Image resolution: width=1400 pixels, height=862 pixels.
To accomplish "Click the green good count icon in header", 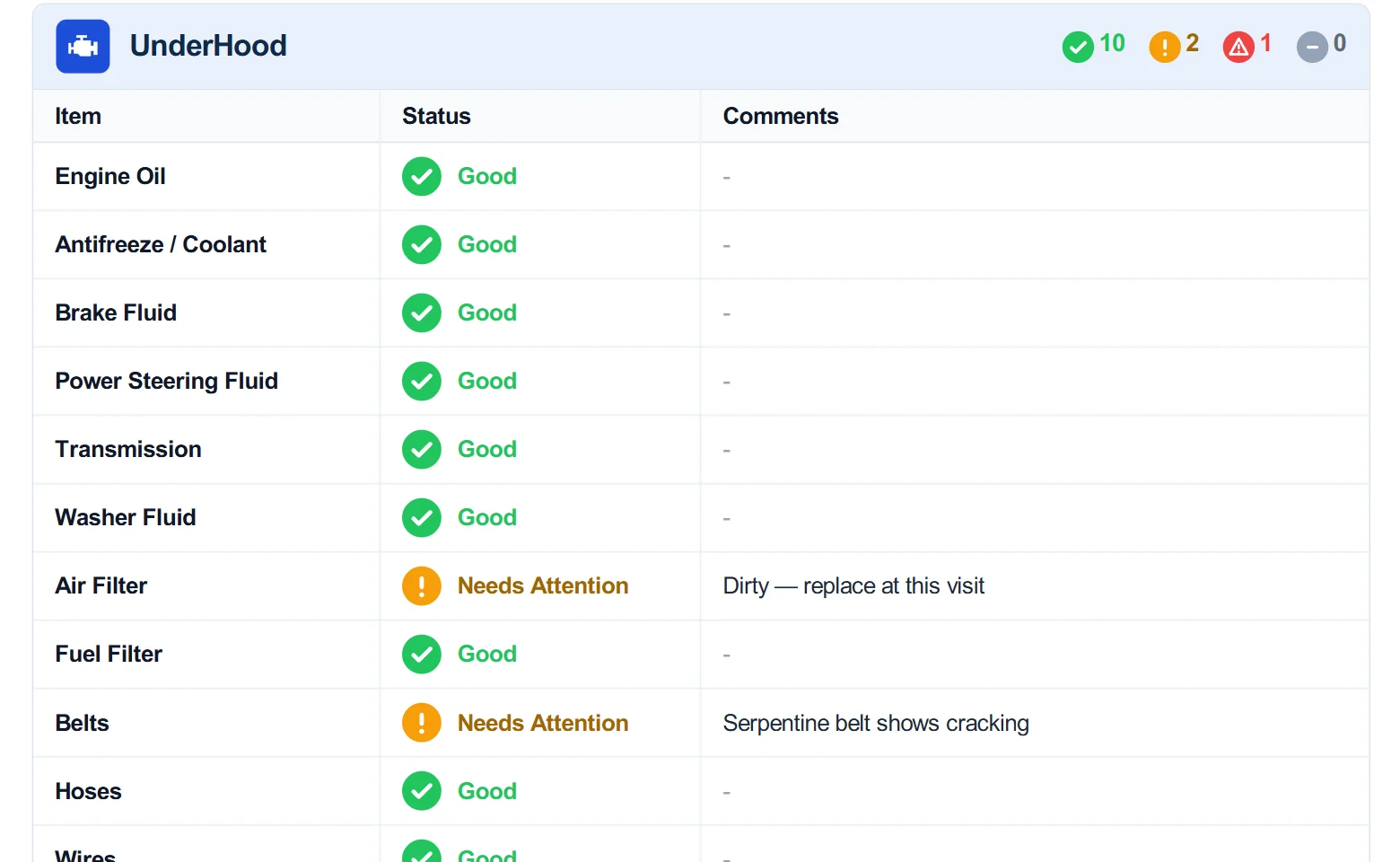I will click(x=1078, y=47).
